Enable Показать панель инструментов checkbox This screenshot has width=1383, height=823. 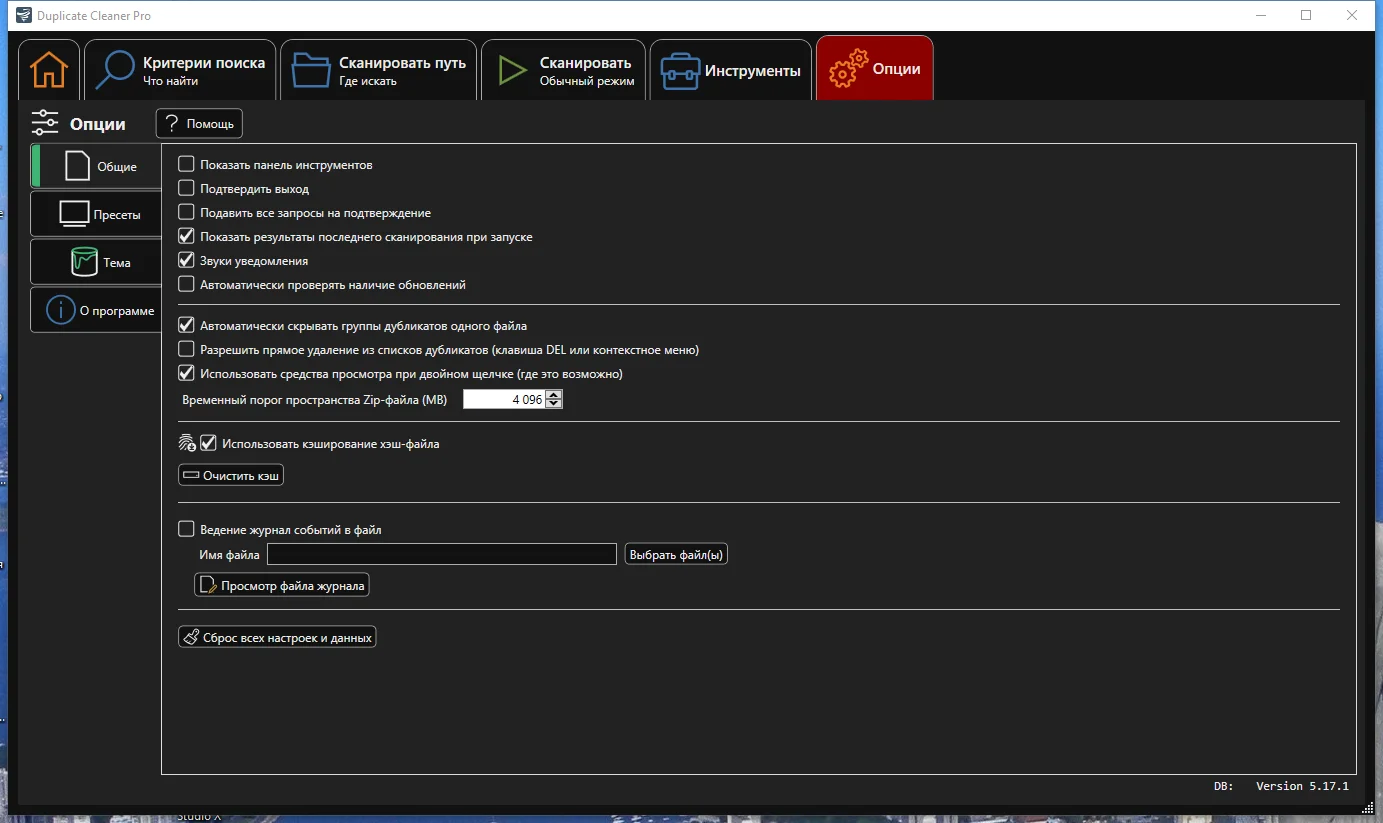pos(186,164)
